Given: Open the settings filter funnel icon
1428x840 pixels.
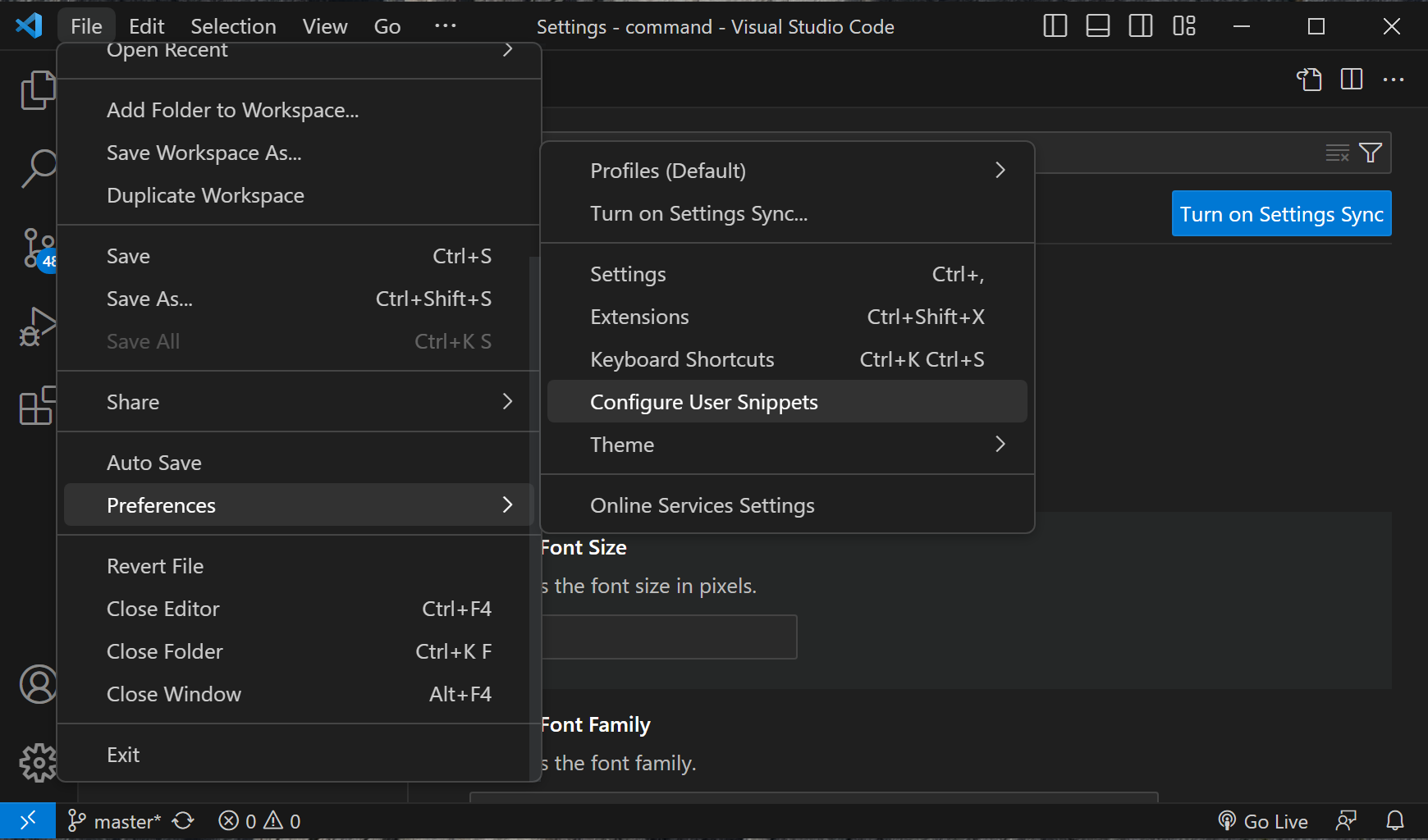Looking at the screenshot, I should [1371, 153].
